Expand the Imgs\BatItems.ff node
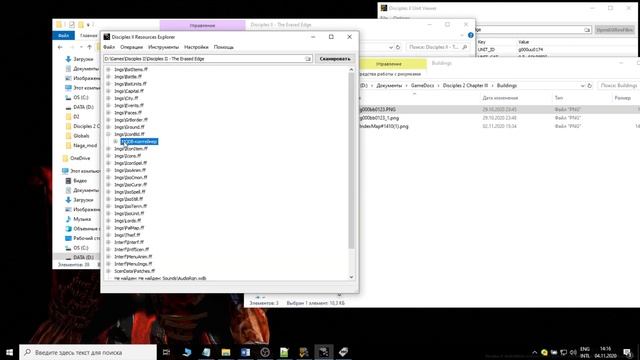The width and height of the screenshot is (640, 360). [x=108, y=69]
